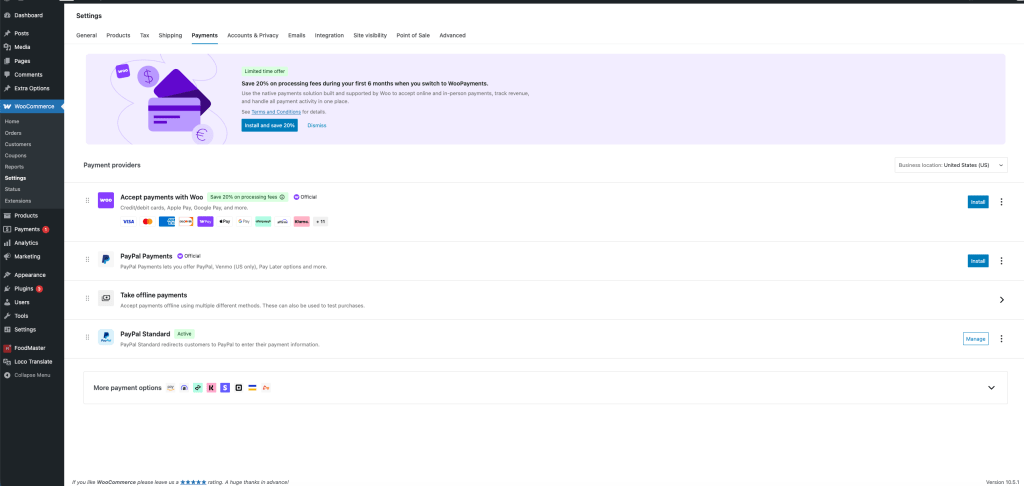This screenshot has height=486, width=1024.
Task: Click the Google Pay icon
Action: coord(244,222)
